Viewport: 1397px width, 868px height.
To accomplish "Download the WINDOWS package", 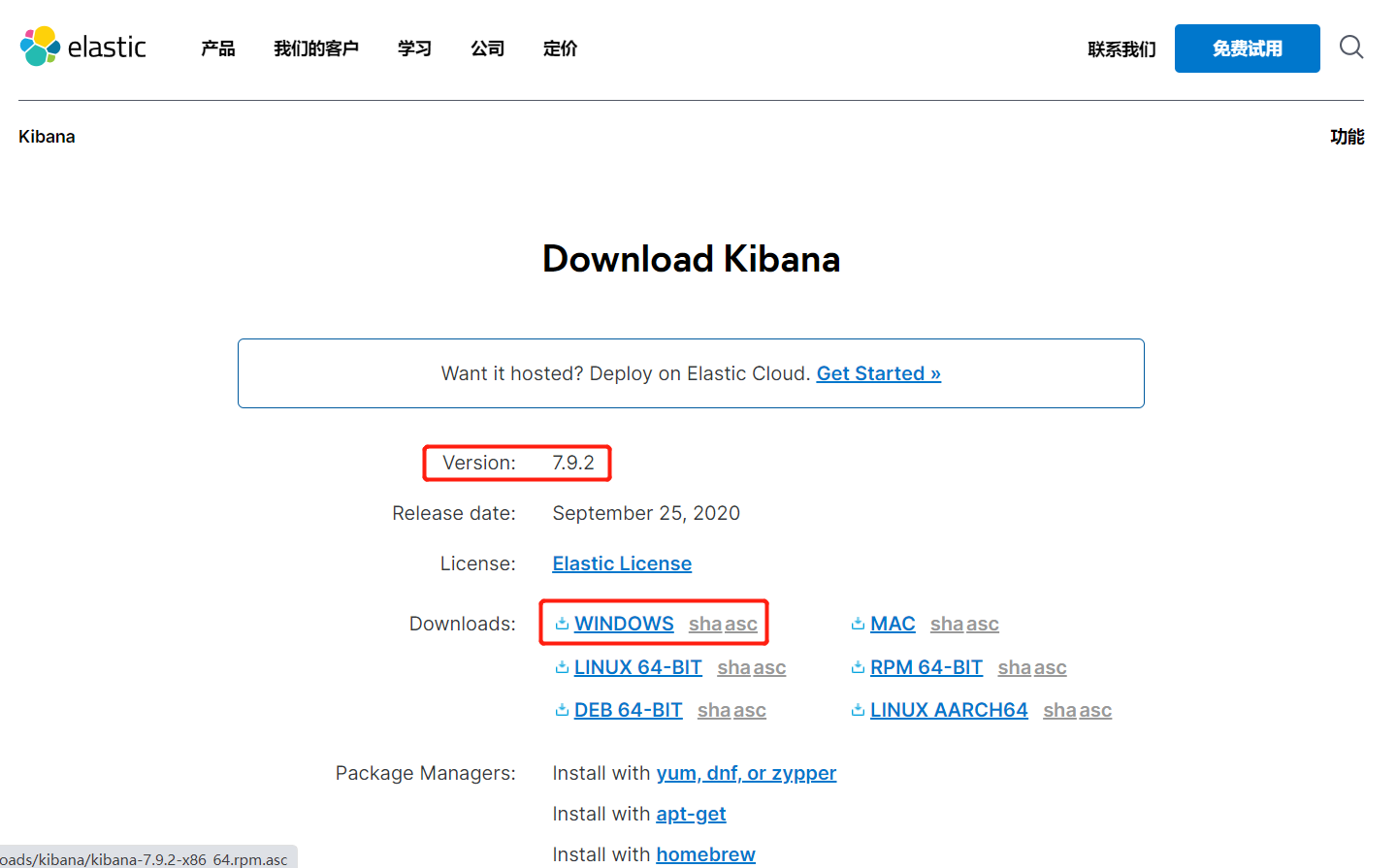I will [x=624, y=624].
